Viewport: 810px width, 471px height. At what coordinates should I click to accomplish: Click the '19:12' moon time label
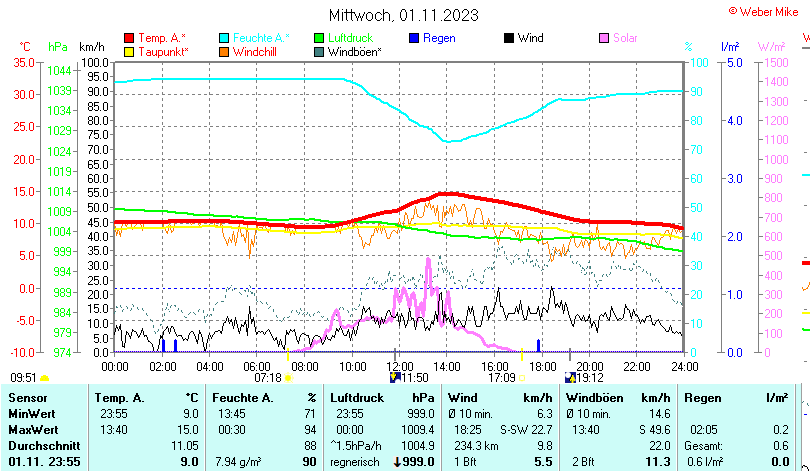click(x=590, y=378)
